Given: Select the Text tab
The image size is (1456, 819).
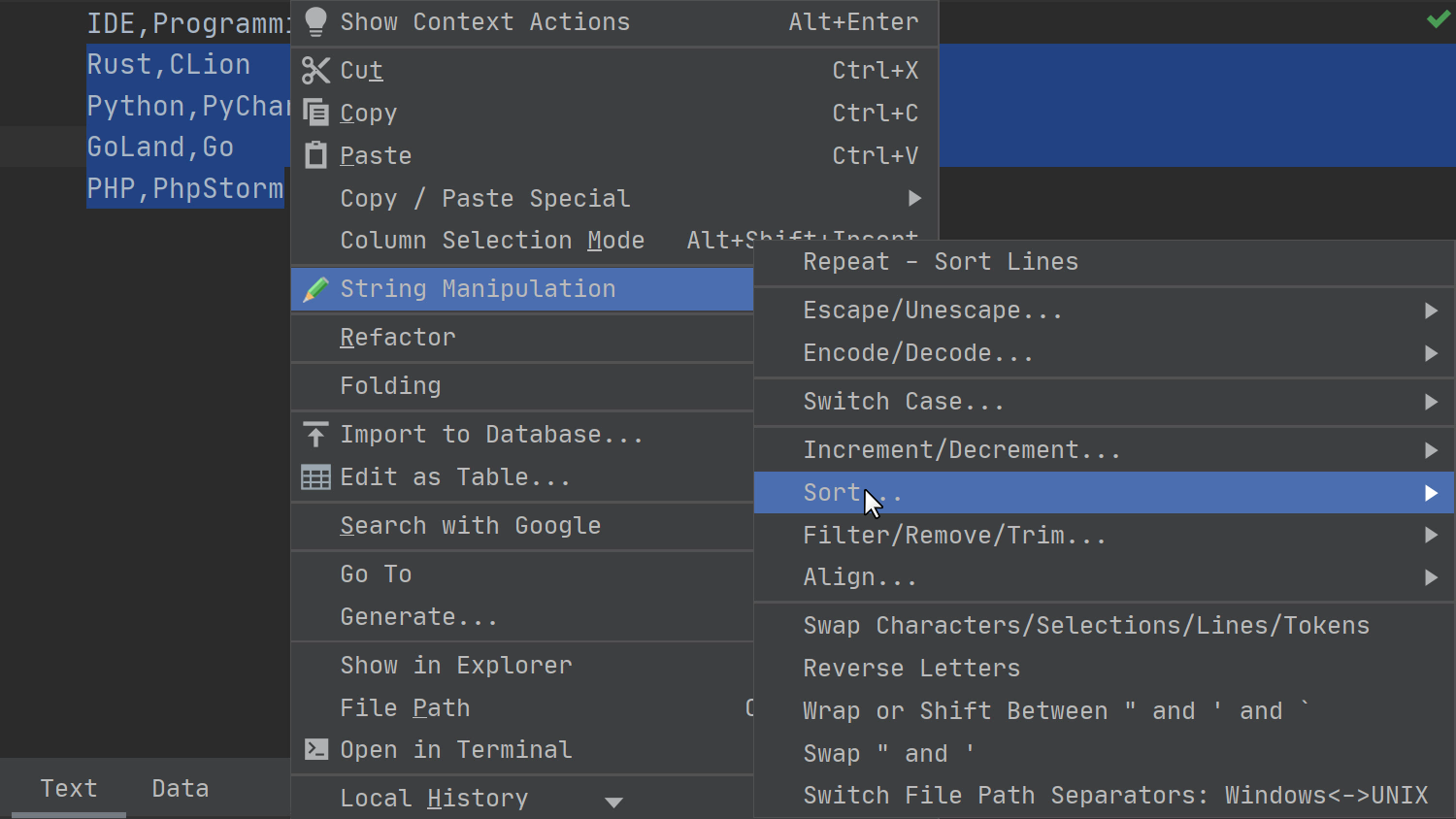Looking at the screenshot, I should [x=68, y=788].
